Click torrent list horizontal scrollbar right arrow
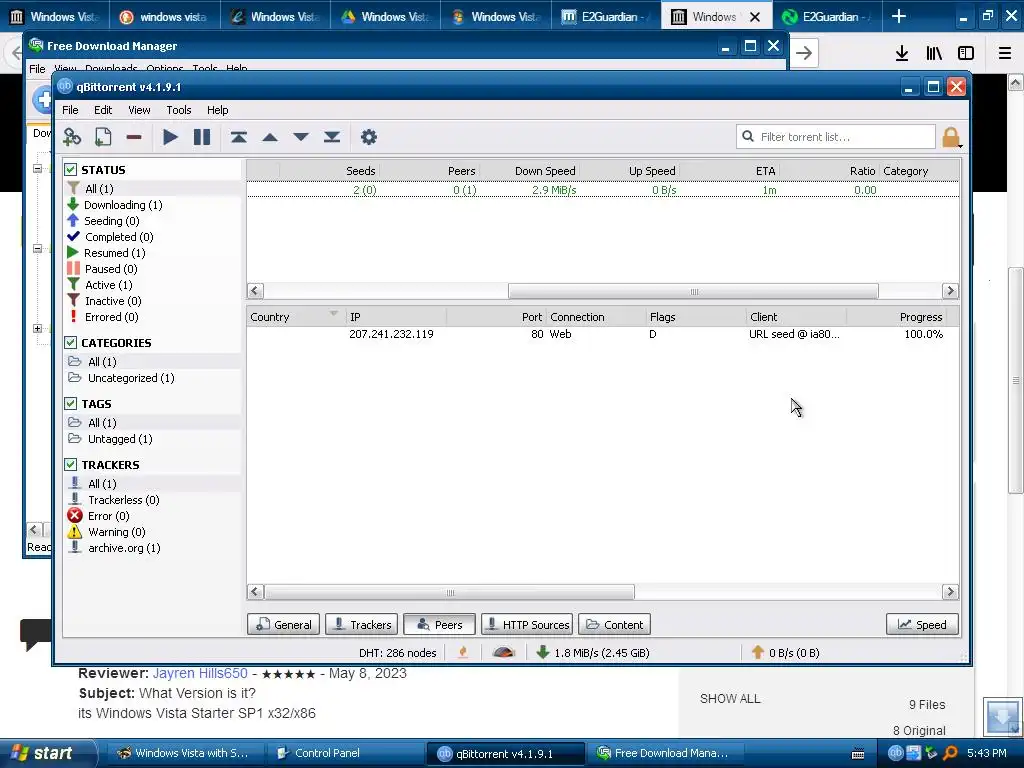This screenshot has height=768, width=1024. [x=950, y=291]
